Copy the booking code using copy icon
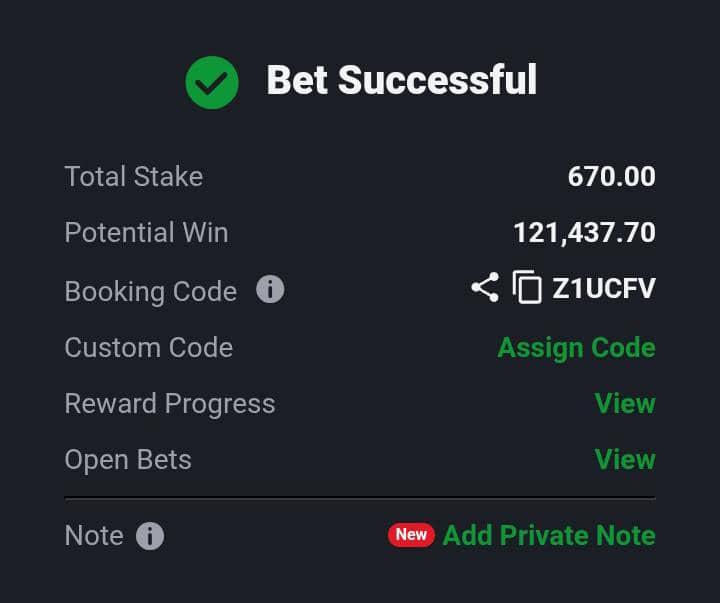Image resolution: width=720 pixels, height=603 pixels. pos(527,287)
